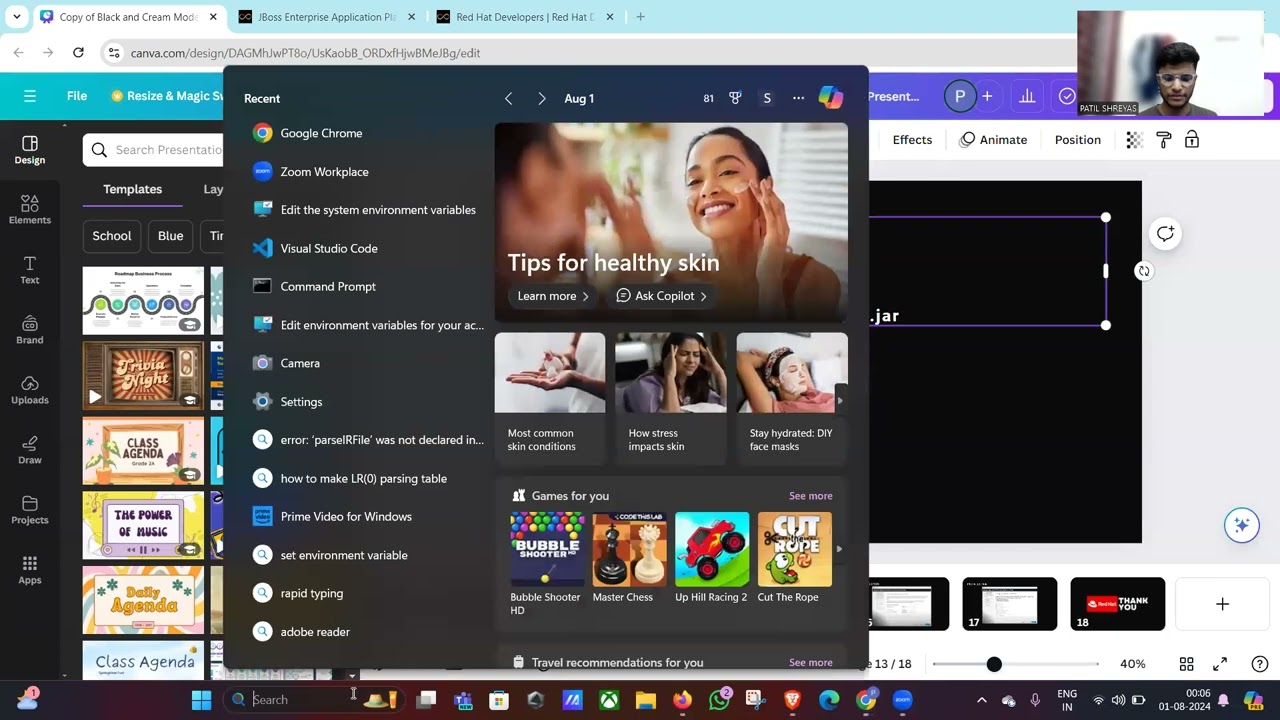
Task: Click Resize & Magic Switch in Canva
Action: [x=167, y=96]
